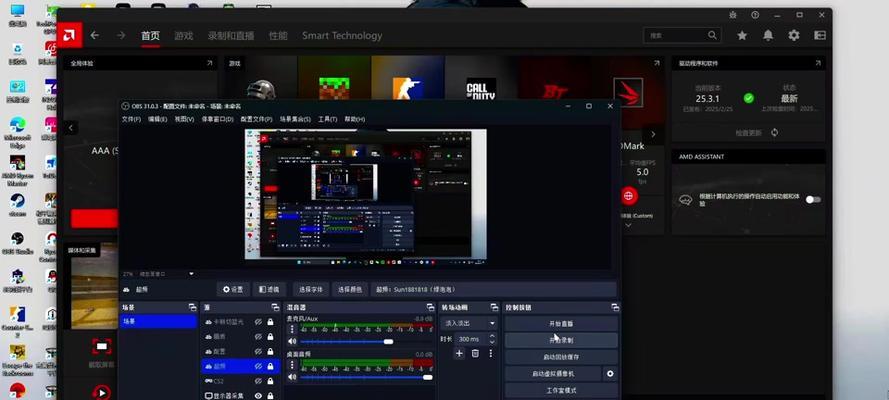The height and width of the screenshot is (400, 889).
Task: Mute the 麦克风/Aux speaker icon
Action: click(x=293, y=342)
